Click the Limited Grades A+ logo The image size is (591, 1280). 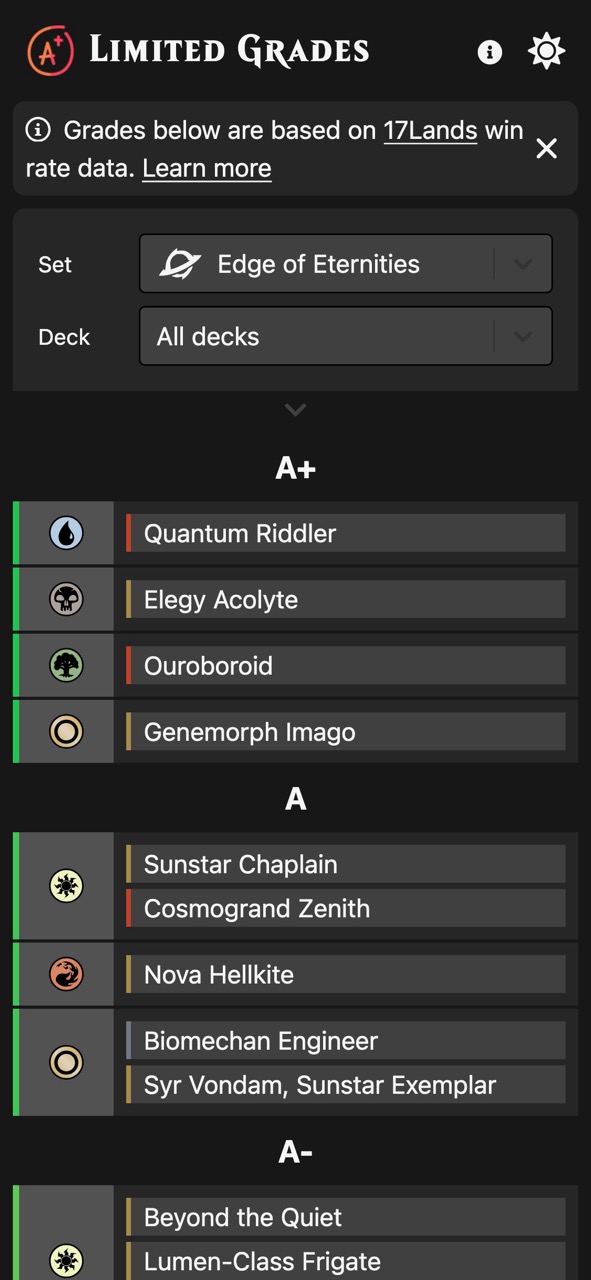(50, 50)
